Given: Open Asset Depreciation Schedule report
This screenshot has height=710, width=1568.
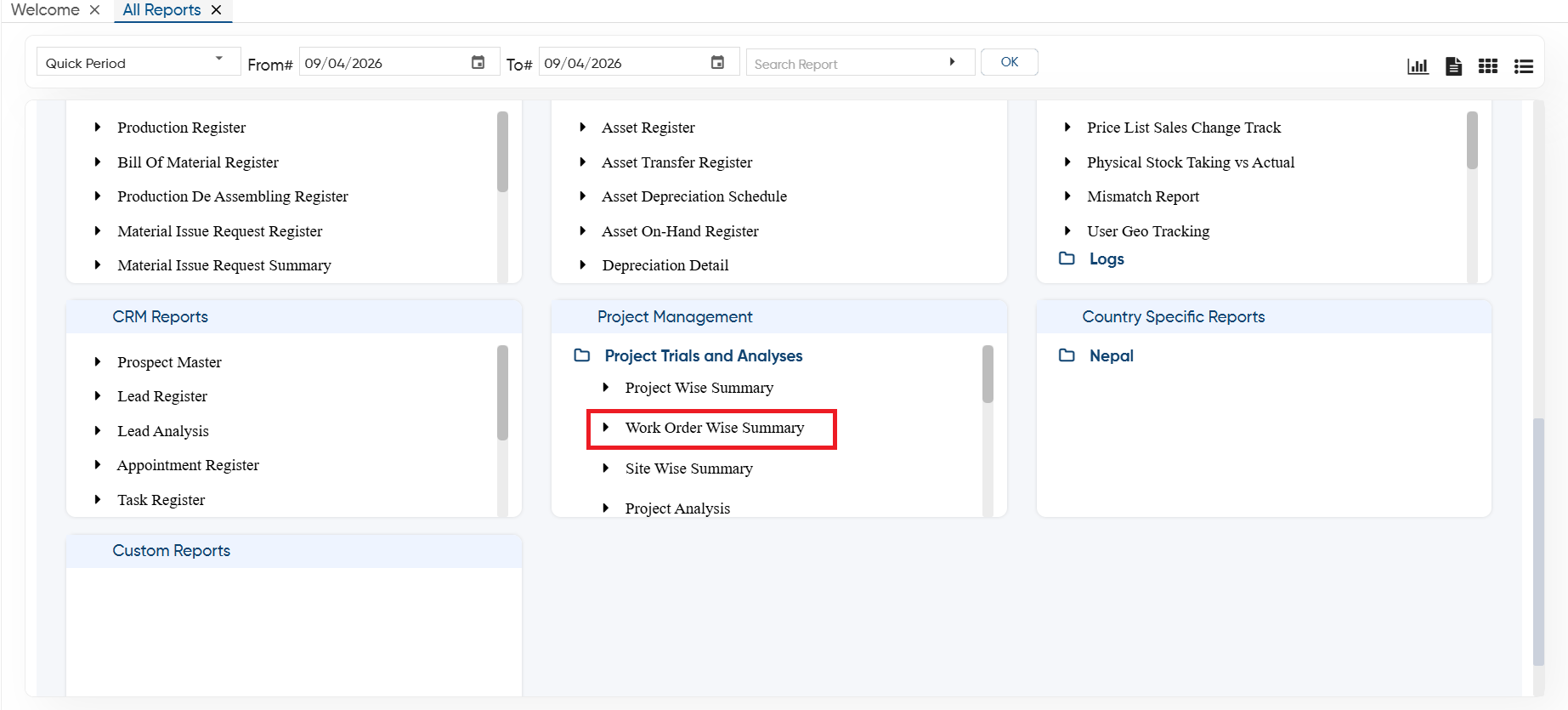Looking at the screenshot, I should point(694,196).
